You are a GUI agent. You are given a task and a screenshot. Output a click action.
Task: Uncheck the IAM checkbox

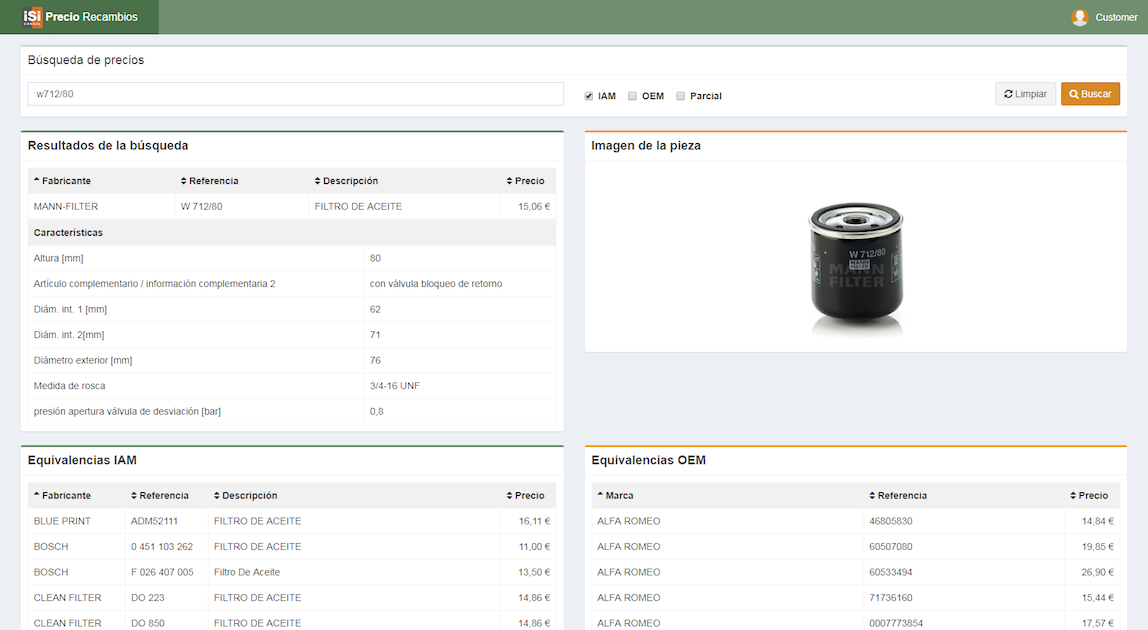click(589, 96)
